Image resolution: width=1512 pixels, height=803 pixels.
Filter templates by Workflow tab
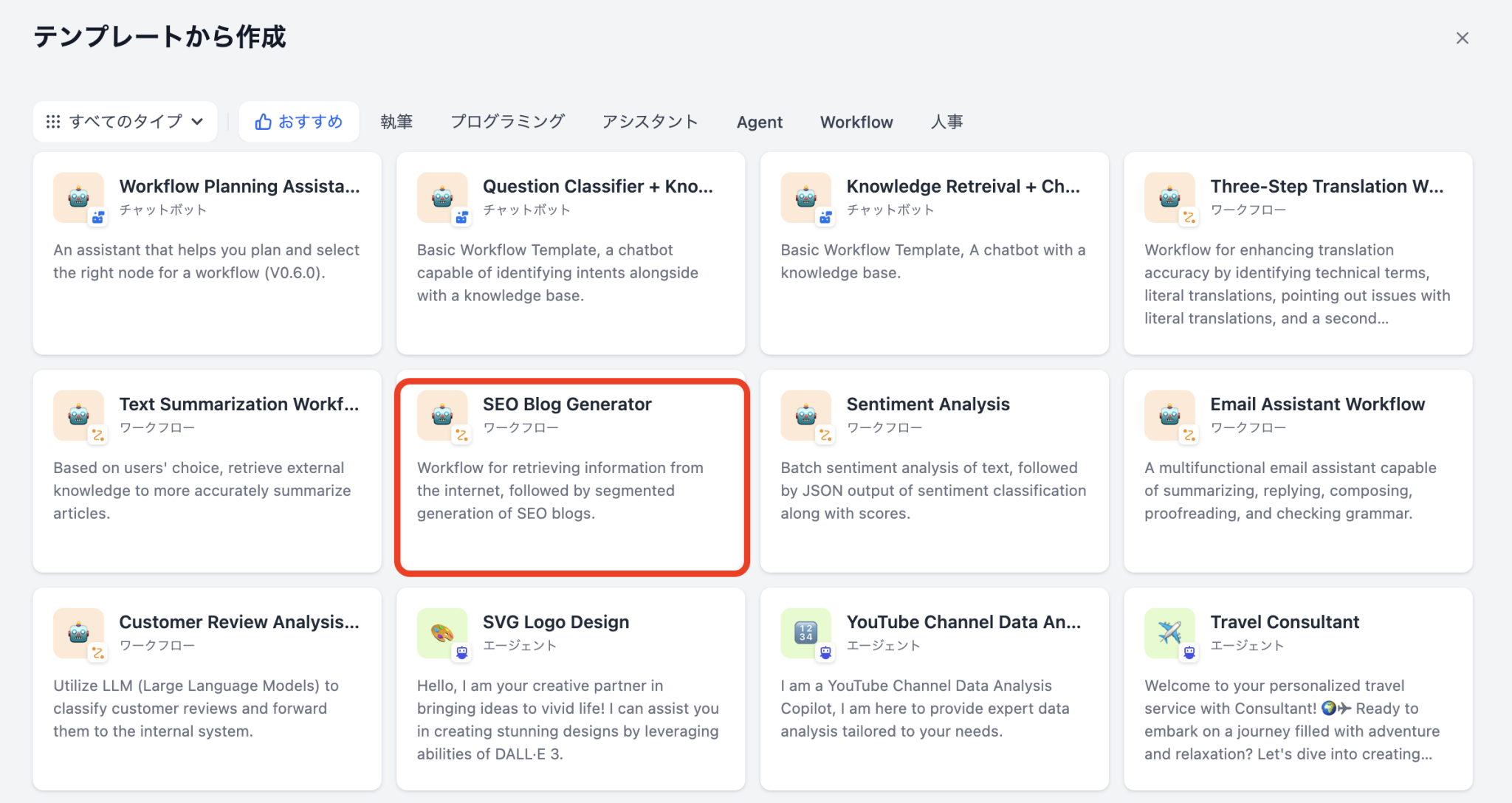point(856,123)
